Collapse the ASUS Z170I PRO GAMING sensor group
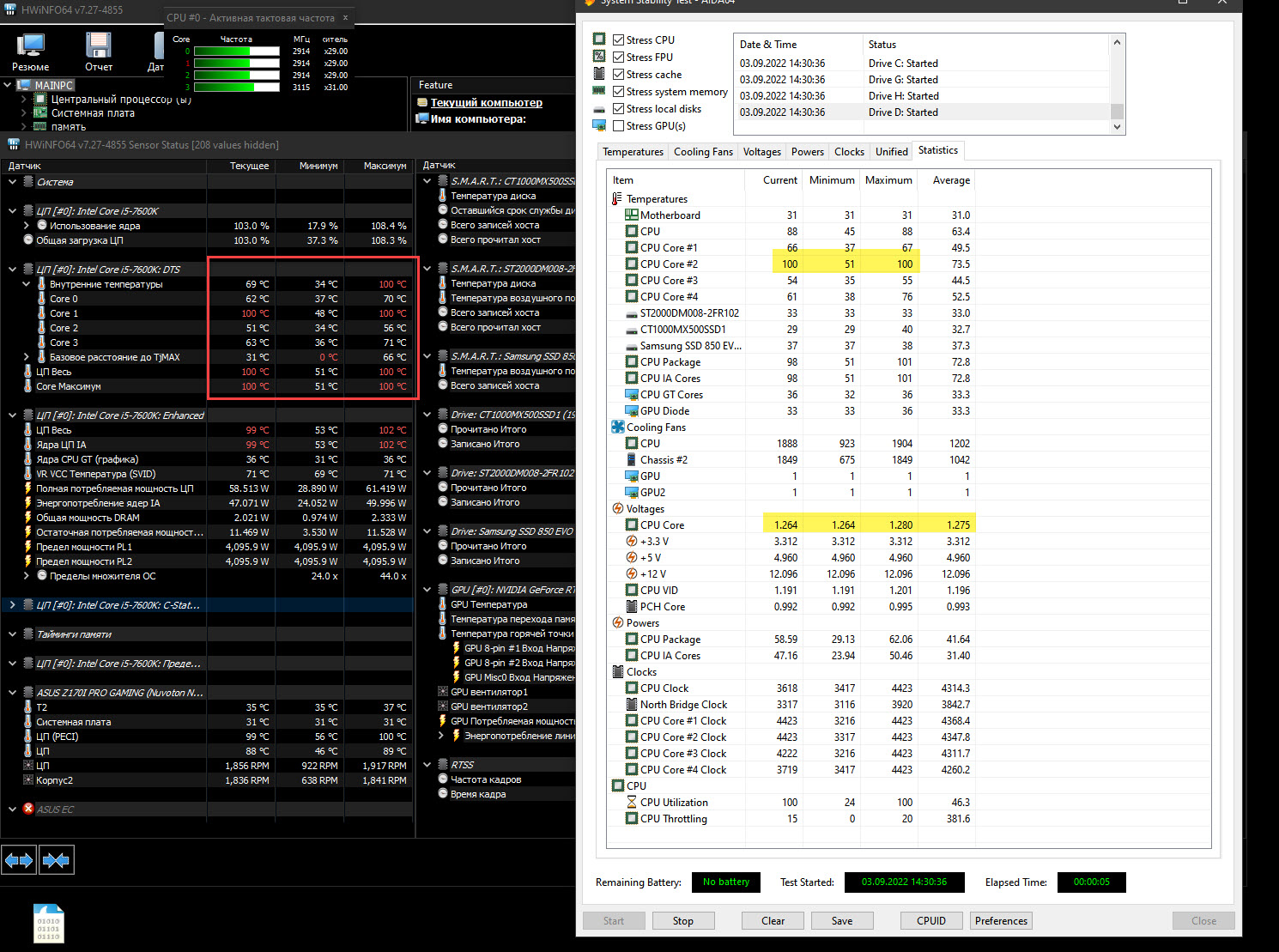Viewport: 1279px width, 952px height. click(12, 693)
